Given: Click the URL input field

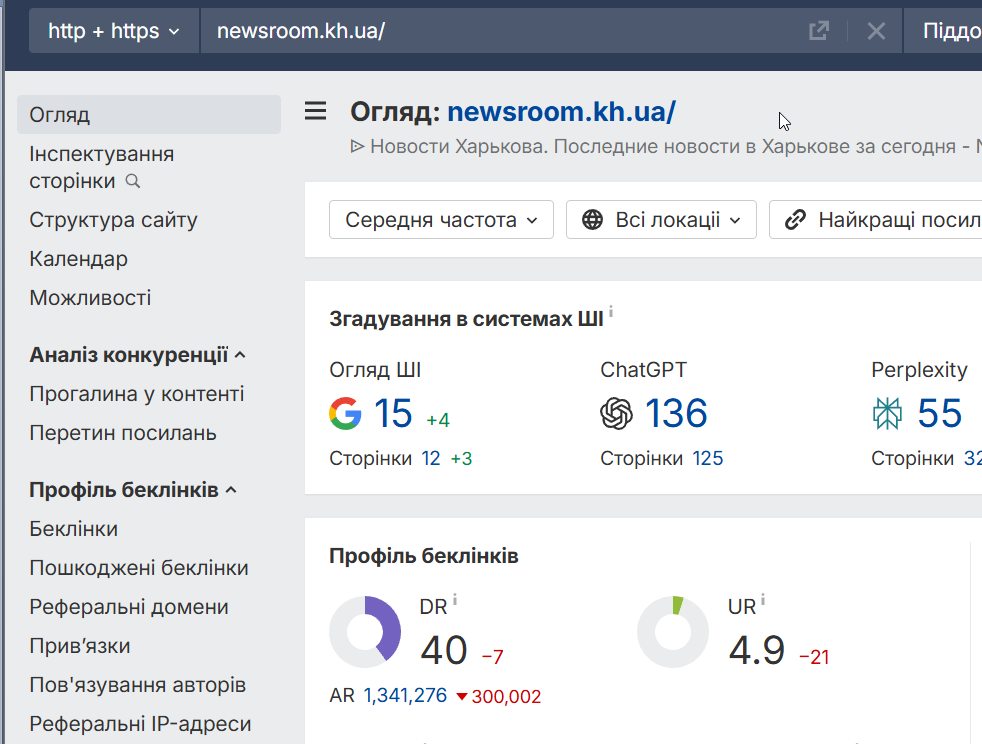Looking at the screenshot, I should 500,31.
